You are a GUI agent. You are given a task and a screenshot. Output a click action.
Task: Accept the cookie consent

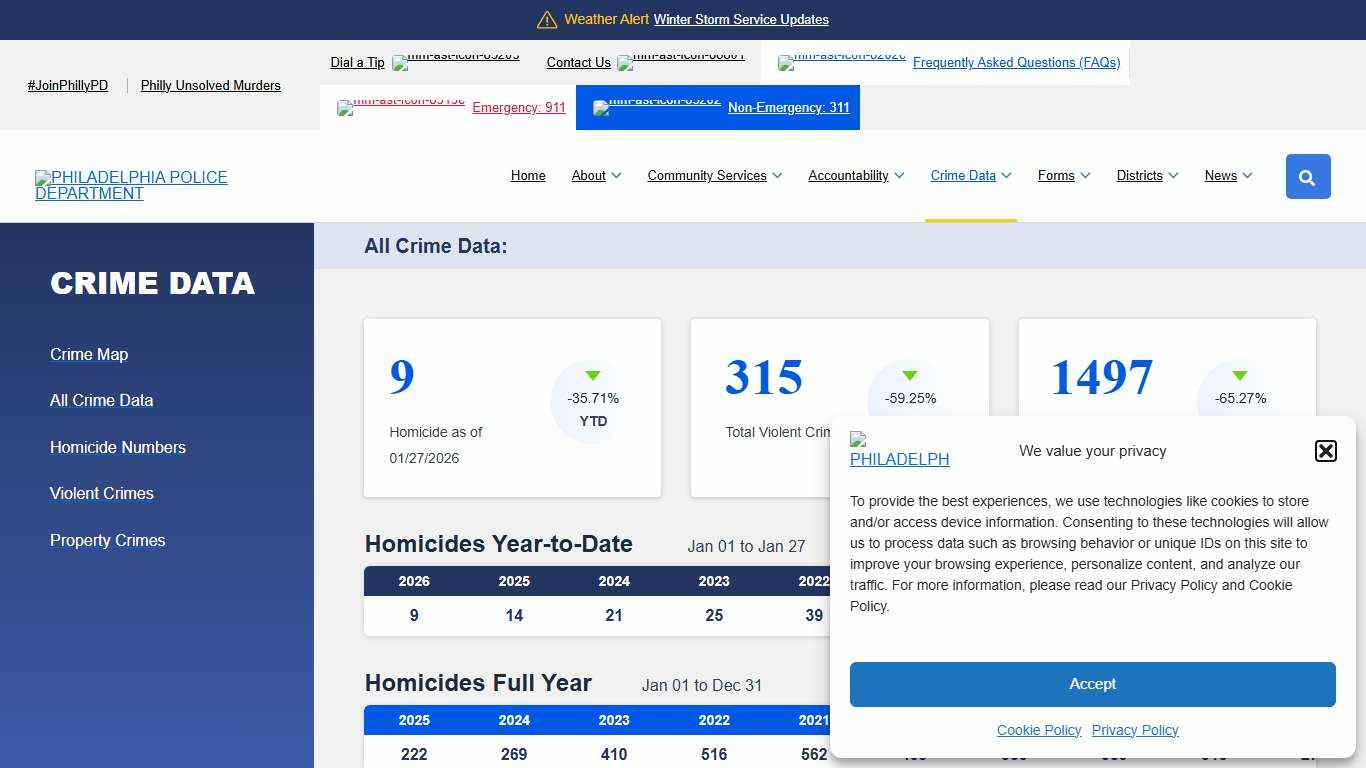1092,684
